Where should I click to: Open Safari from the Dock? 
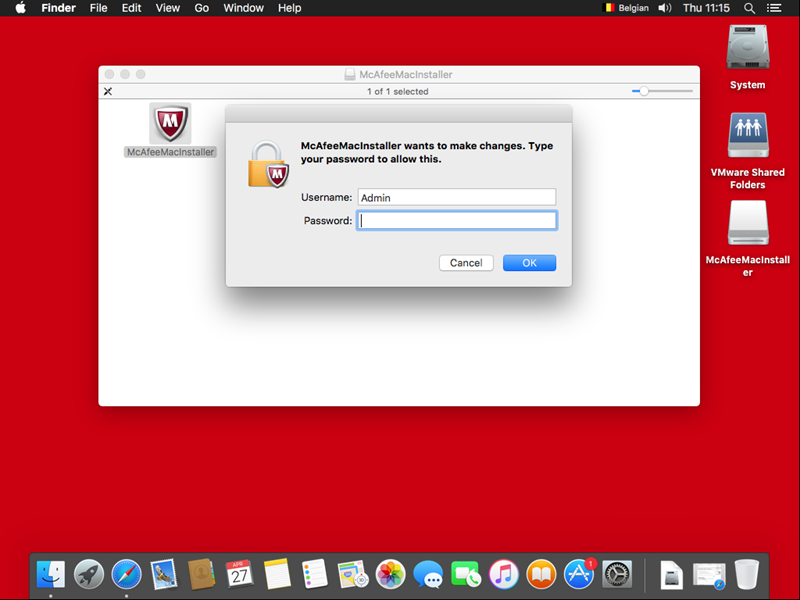click(x=127, y=574)
